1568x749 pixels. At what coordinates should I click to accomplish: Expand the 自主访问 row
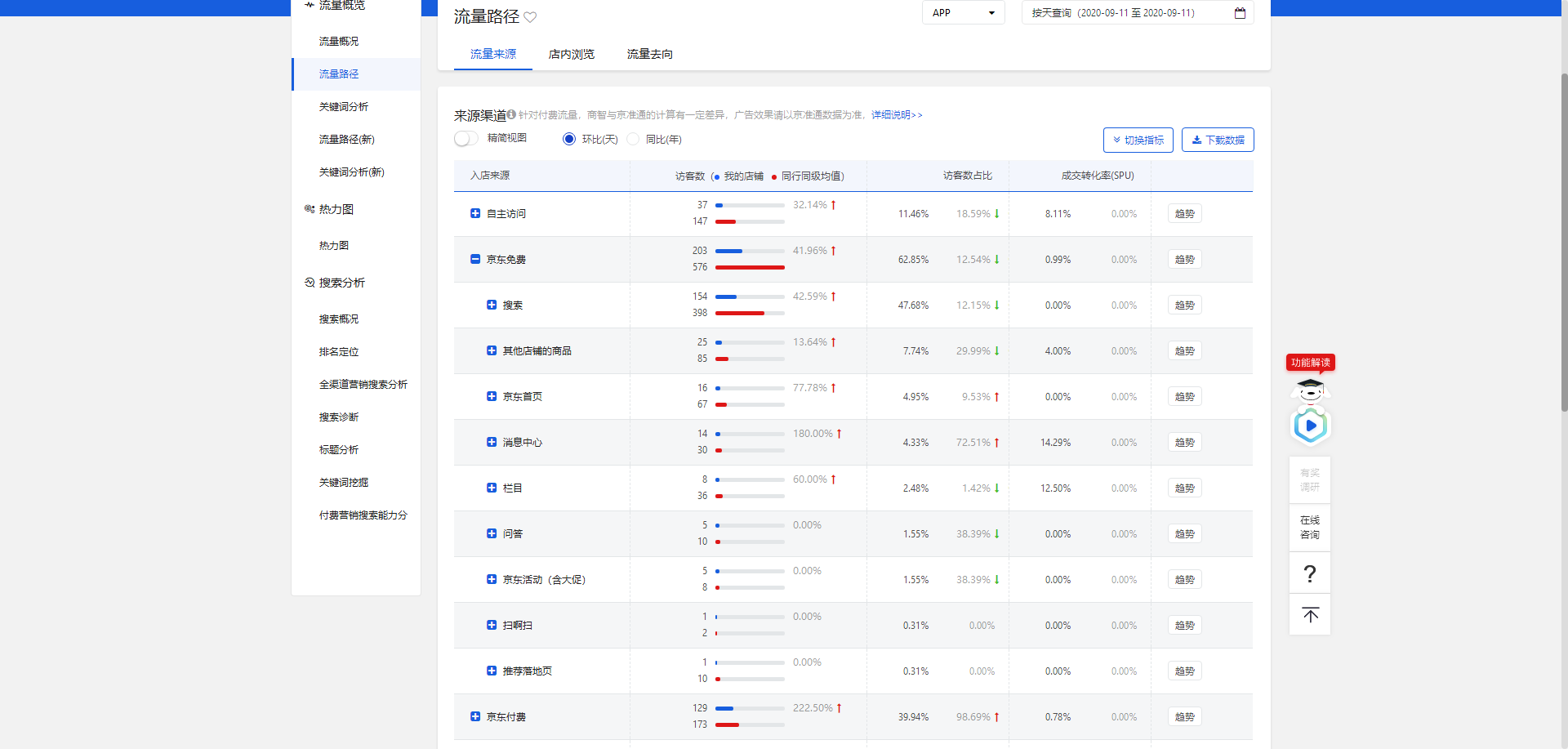[475, 213]
